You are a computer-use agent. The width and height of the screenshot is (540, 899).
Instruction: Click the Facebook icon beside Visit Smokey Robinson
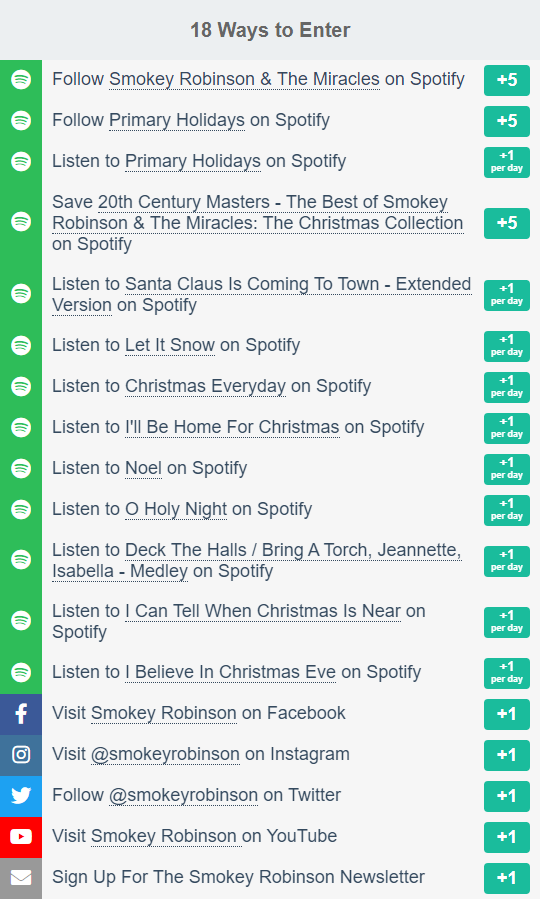pos(21,714)
